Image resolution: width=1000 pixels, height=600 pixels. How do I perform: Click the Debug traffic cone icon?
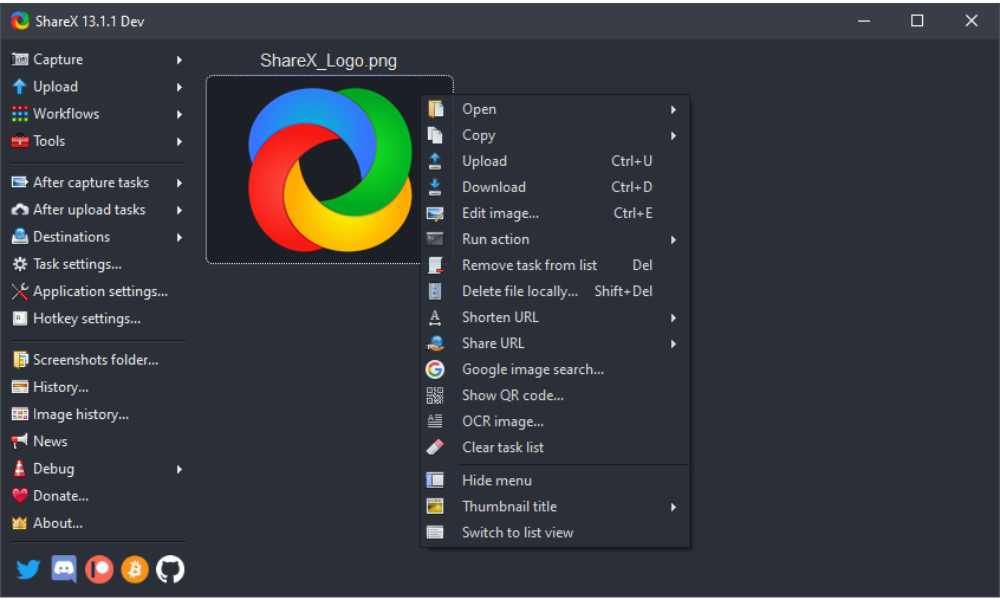[20, 469]
